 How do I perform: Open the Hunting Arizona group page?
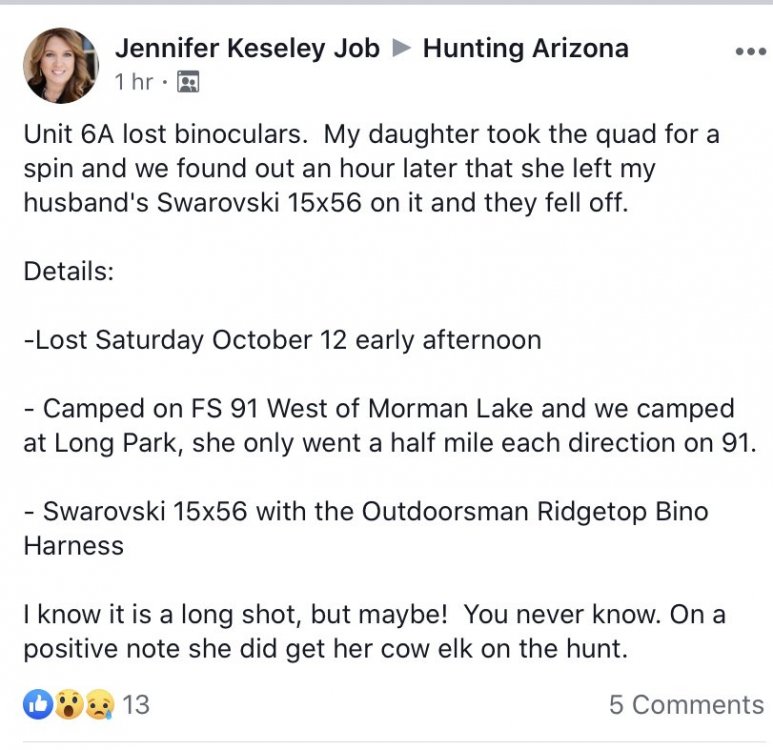pyautogui.click(x=525, y=49)
